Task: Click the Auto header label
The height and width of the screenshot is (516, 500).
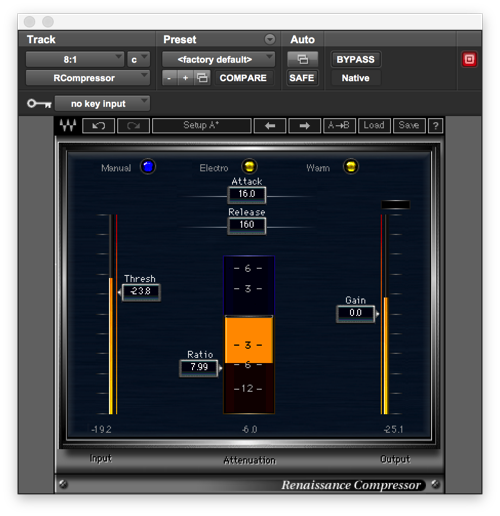Action: click(x=302, y=40)
